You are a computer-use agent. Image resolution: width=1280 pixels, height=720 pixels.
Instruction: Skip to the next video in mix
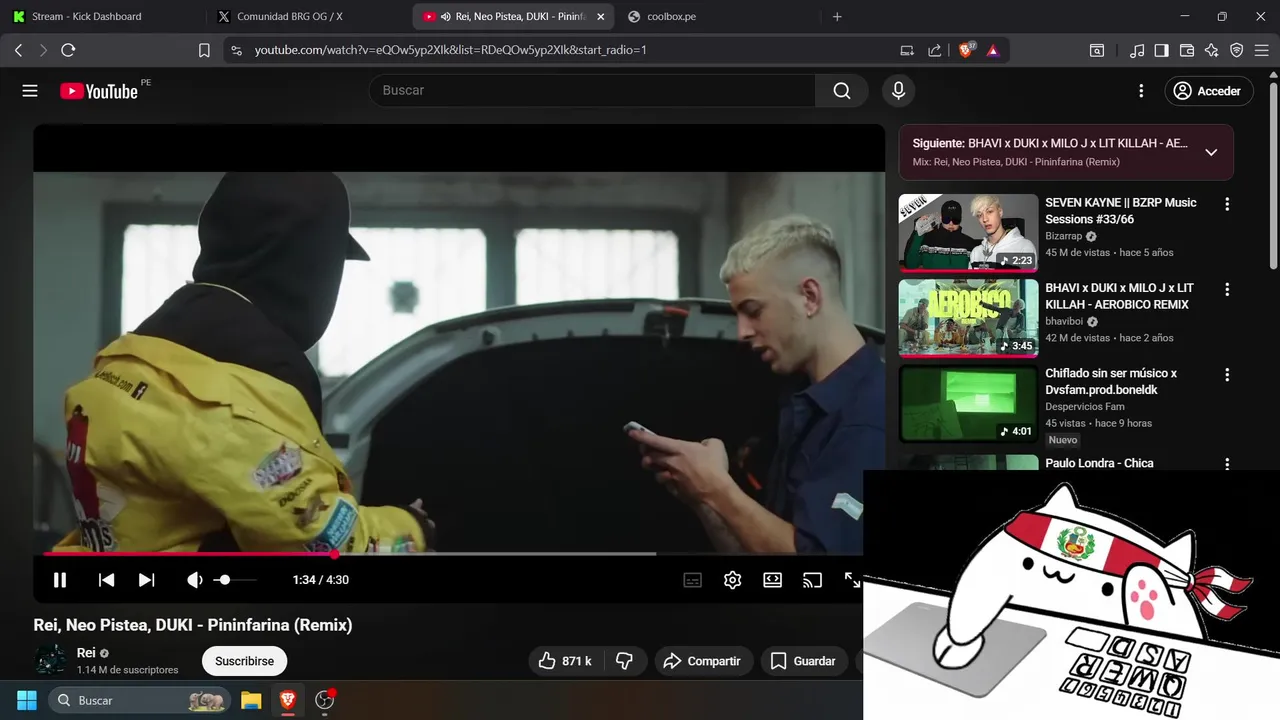[146, 580]
